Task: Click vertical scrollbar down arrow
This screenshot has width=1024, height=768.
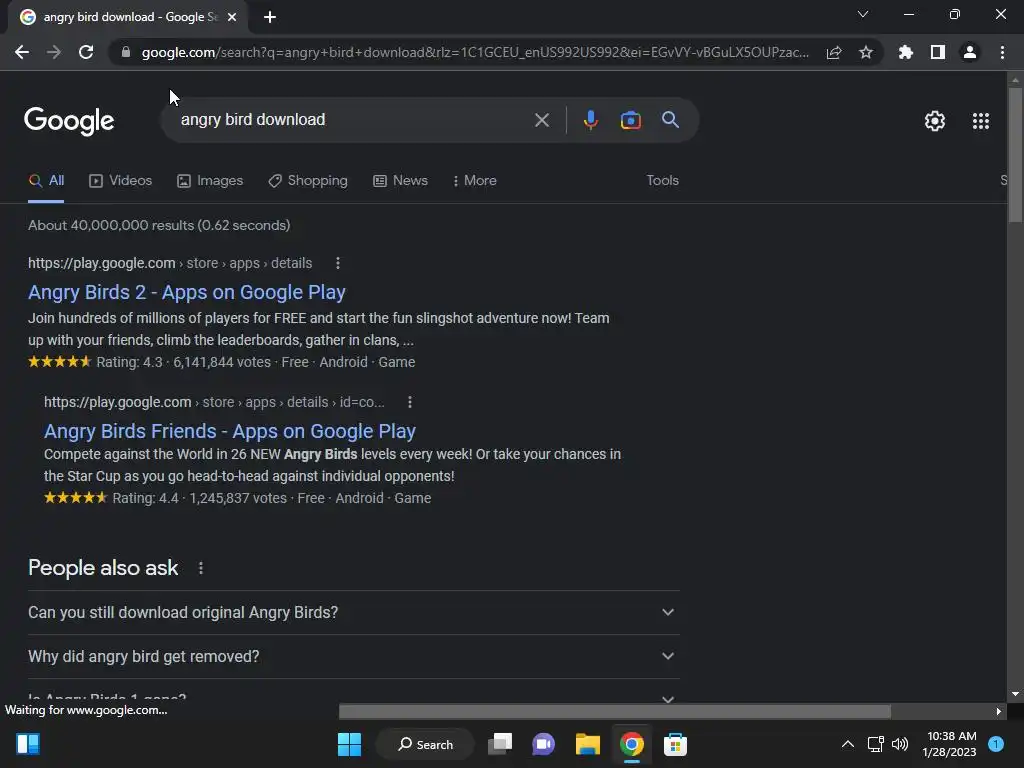Action: coord(1015,694)
